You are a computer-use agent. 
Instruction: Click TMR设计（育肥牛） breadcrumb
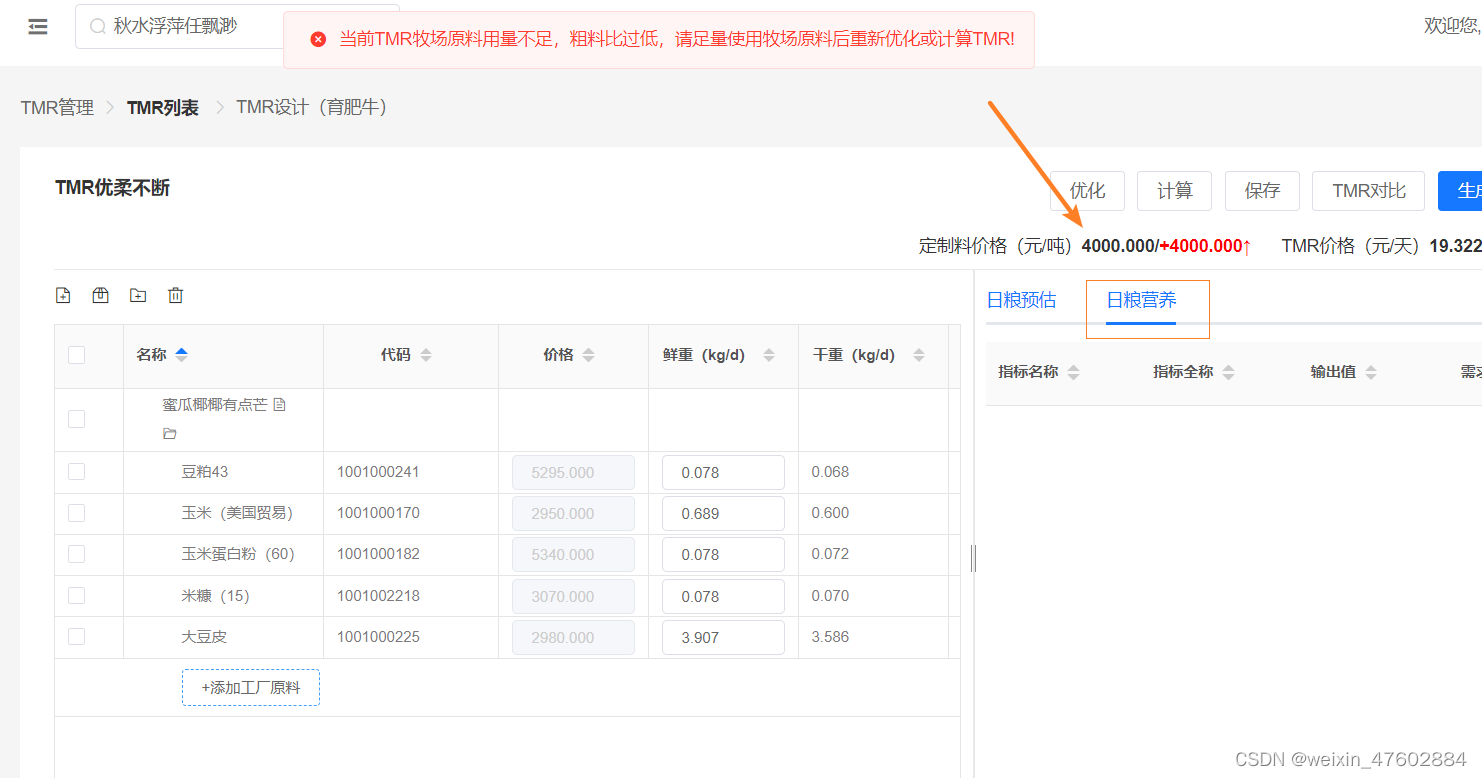(311, 107)
